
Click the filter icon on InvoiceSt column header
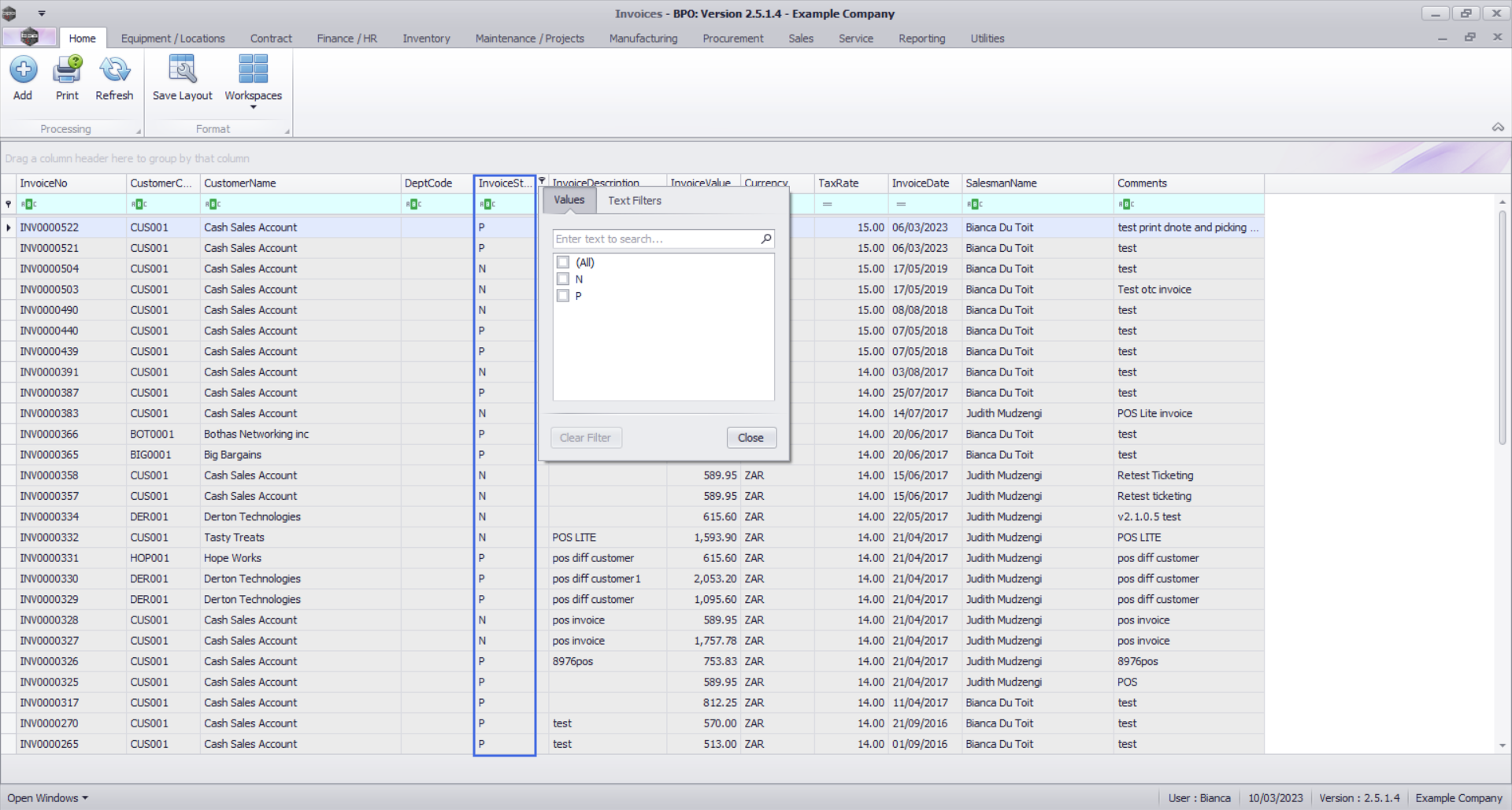(x=542, y=181)
